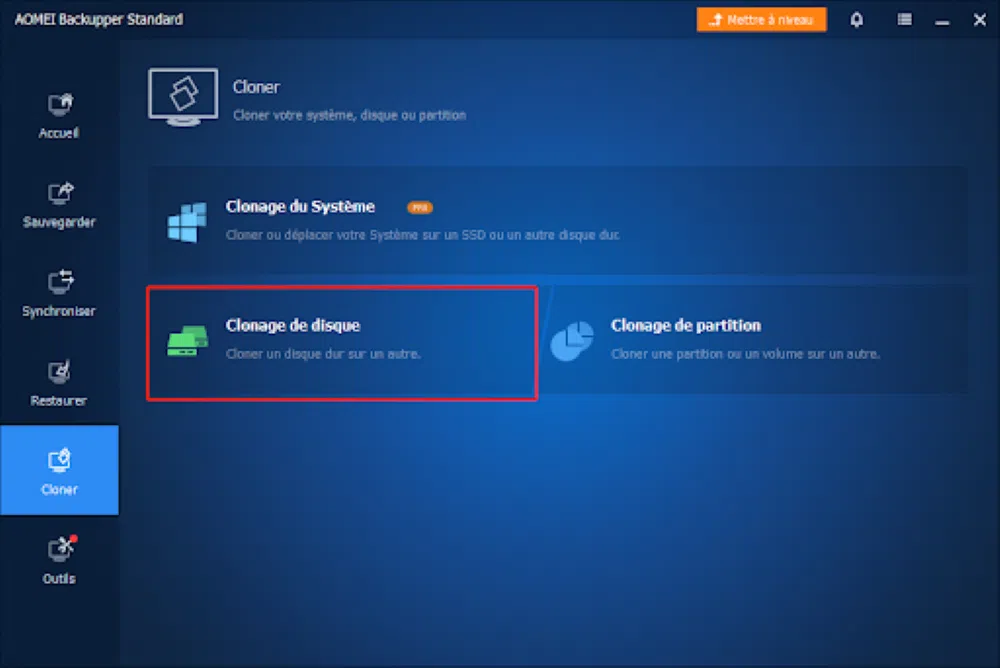Click the green disk icon of Clonage de disque
This screenshot has width=1000, height=668.
pos(188,341)
